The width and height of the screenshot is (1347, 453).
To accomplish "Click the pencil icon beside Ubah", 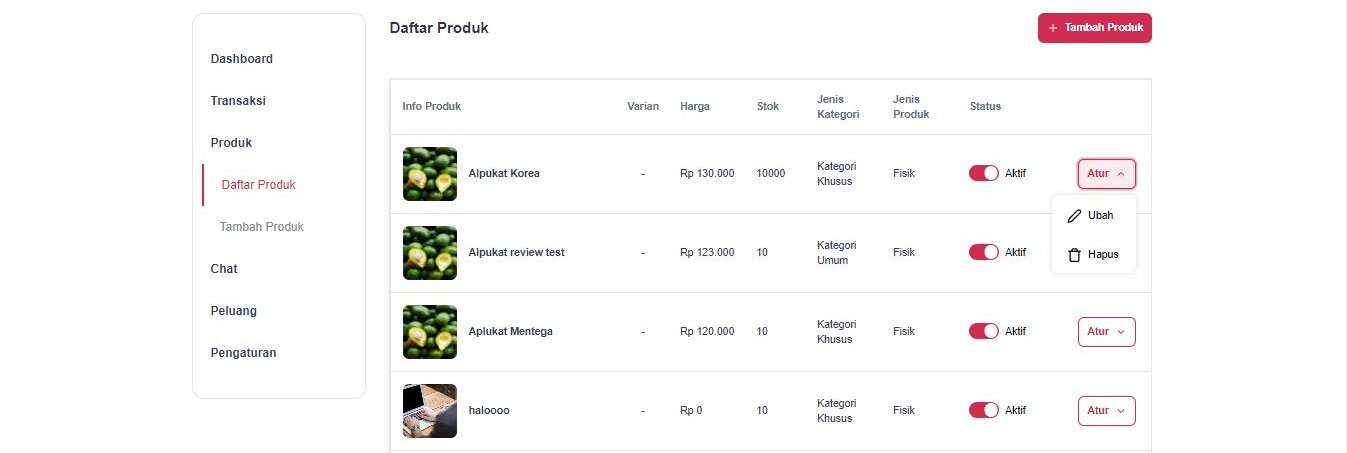I will (x=1075, y=216).
